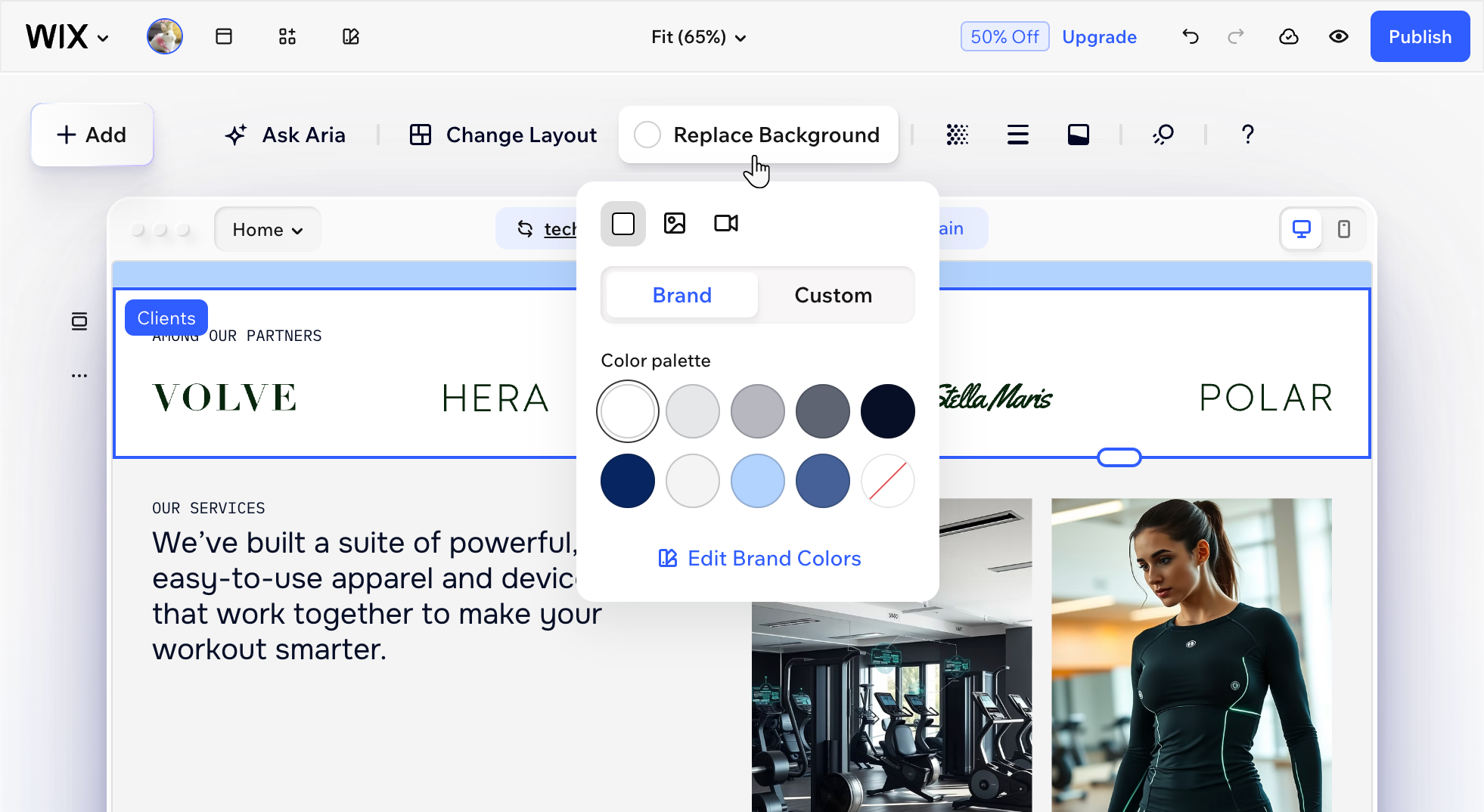Screen dimensions: 1484x812
Task: Publish the site
Action: (x=1419, y=36)
